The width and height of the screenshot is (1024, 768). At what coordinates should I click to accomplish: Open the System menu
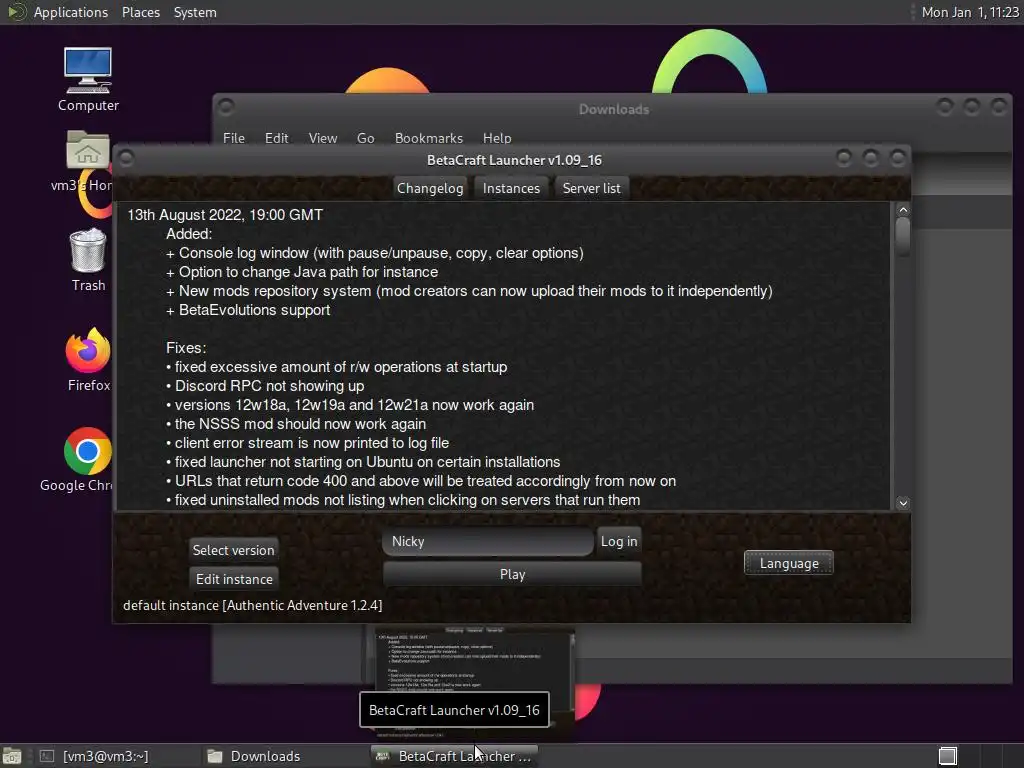(x=195, y=12)
